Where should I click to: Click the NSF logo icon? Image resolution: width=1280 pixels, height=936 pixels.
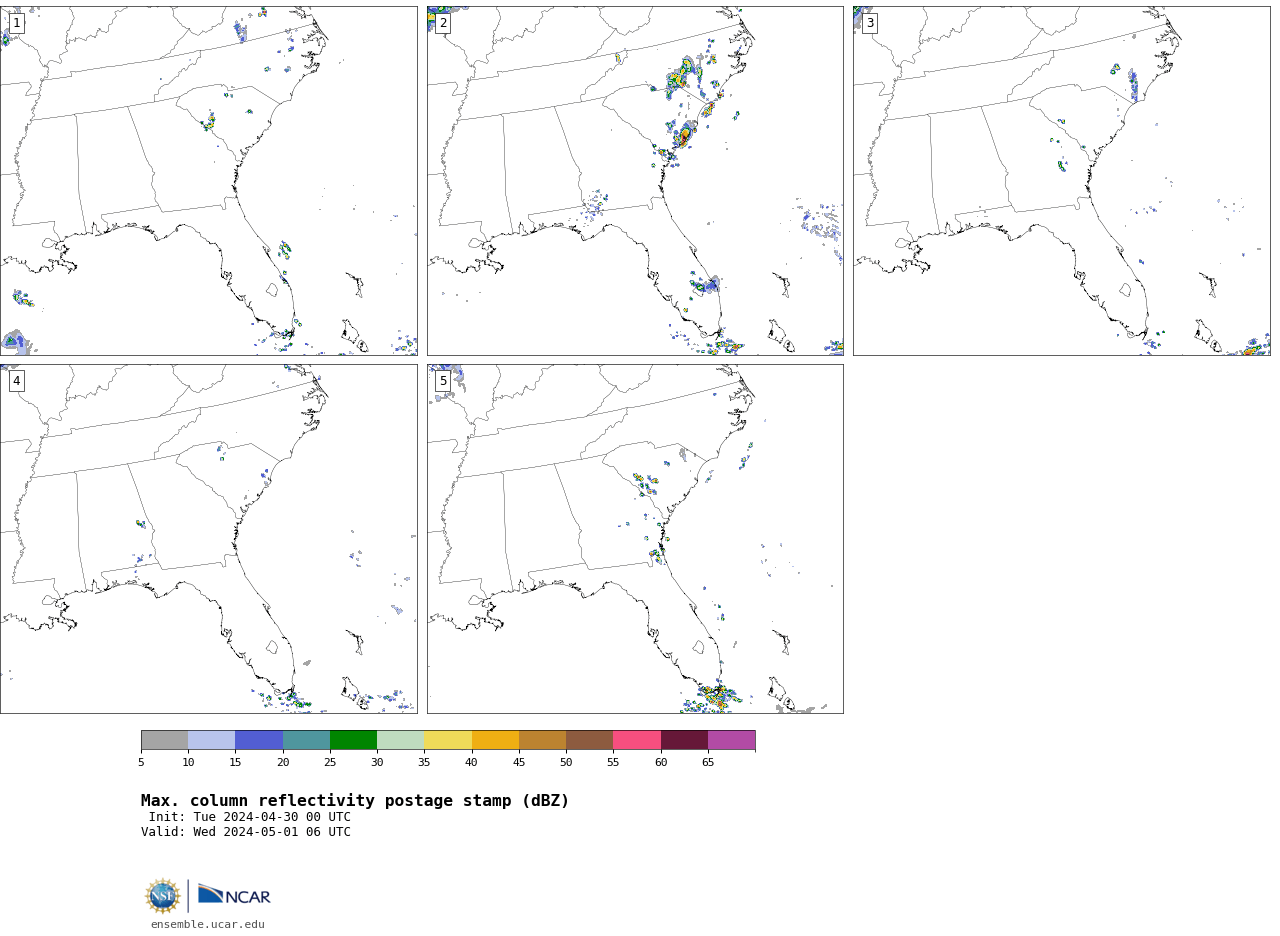163,896
